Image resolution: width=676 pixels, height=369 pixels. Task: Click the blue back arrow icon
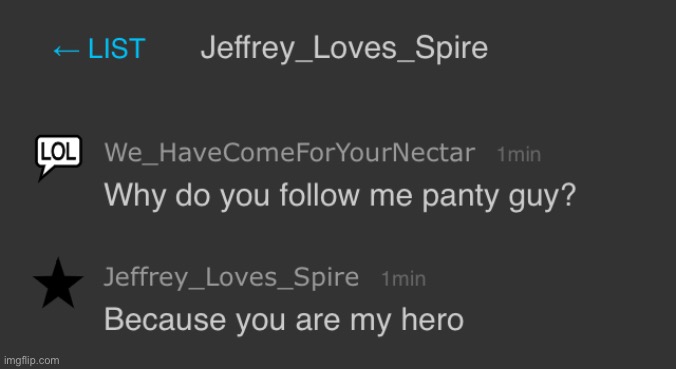click(66, 51)
